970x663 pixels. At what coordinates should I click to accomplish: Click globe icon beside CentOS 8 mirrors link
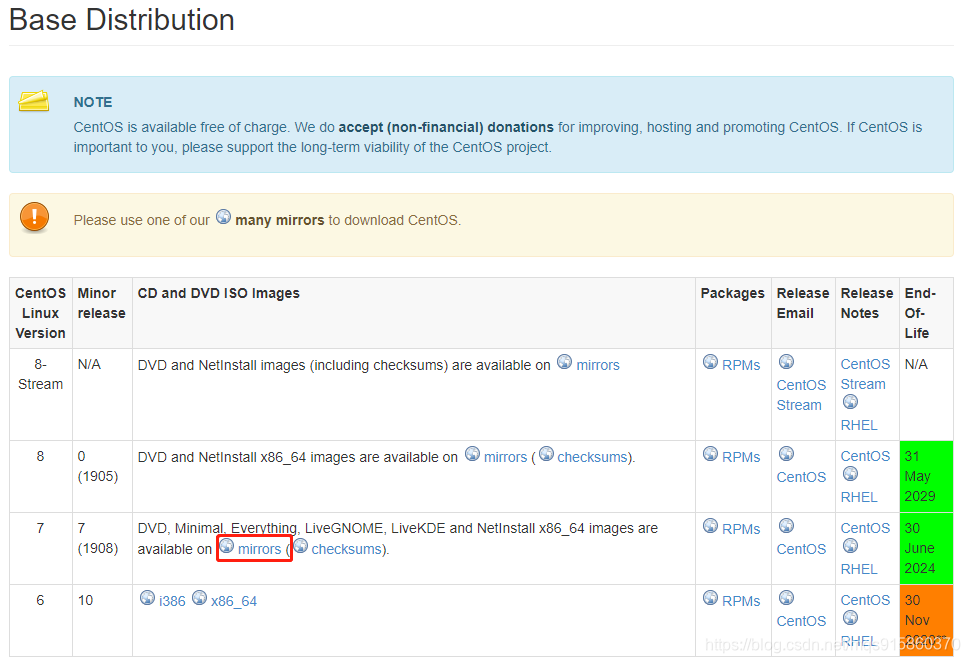(x=472, y=454)
